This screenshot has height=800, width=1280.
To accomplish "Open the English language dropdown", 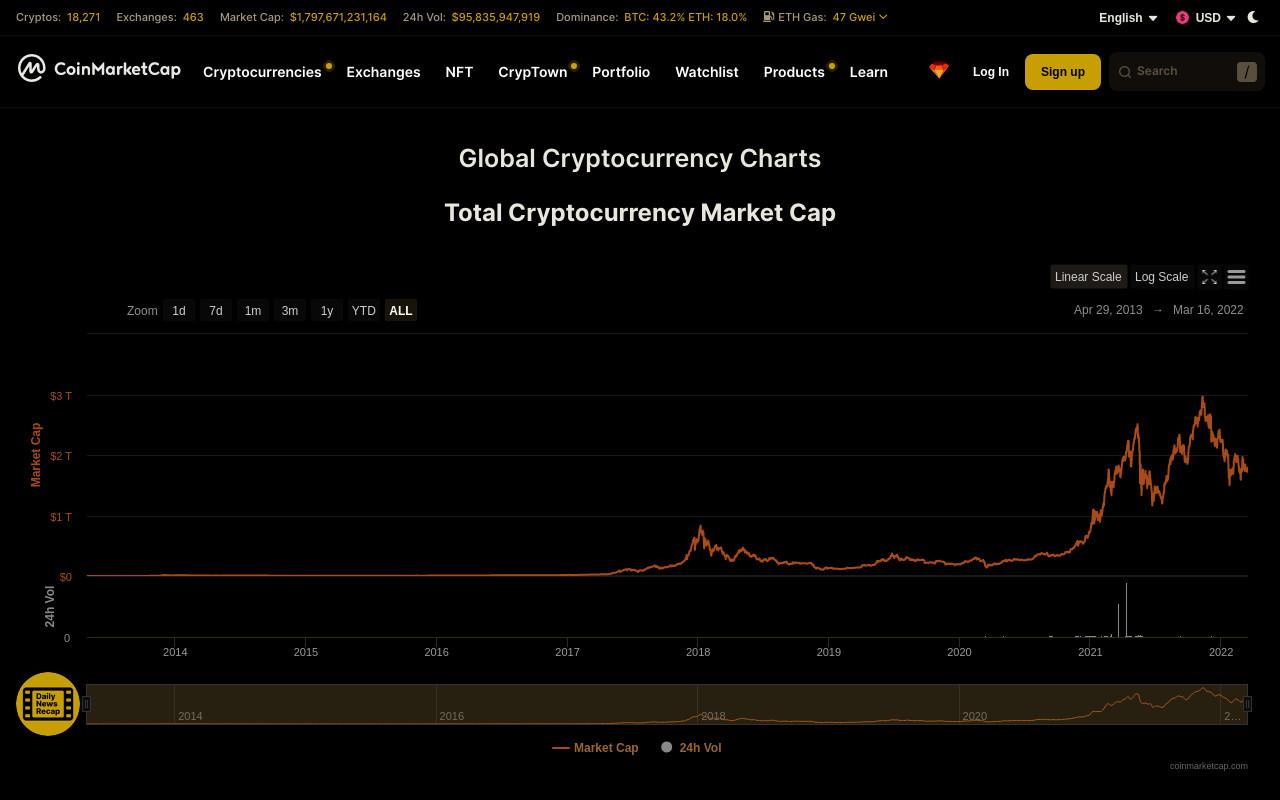I will tap(1128, 18).
